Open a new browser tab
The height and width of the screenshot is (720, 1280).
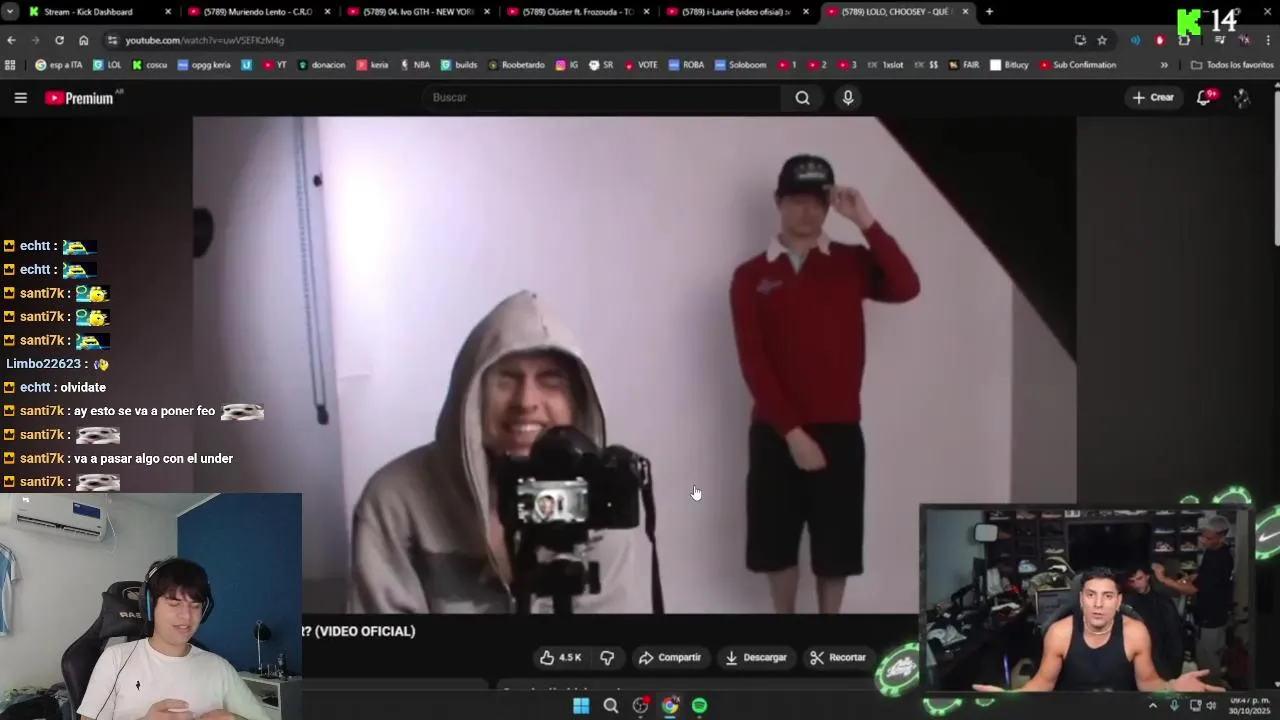coord(989,12)
